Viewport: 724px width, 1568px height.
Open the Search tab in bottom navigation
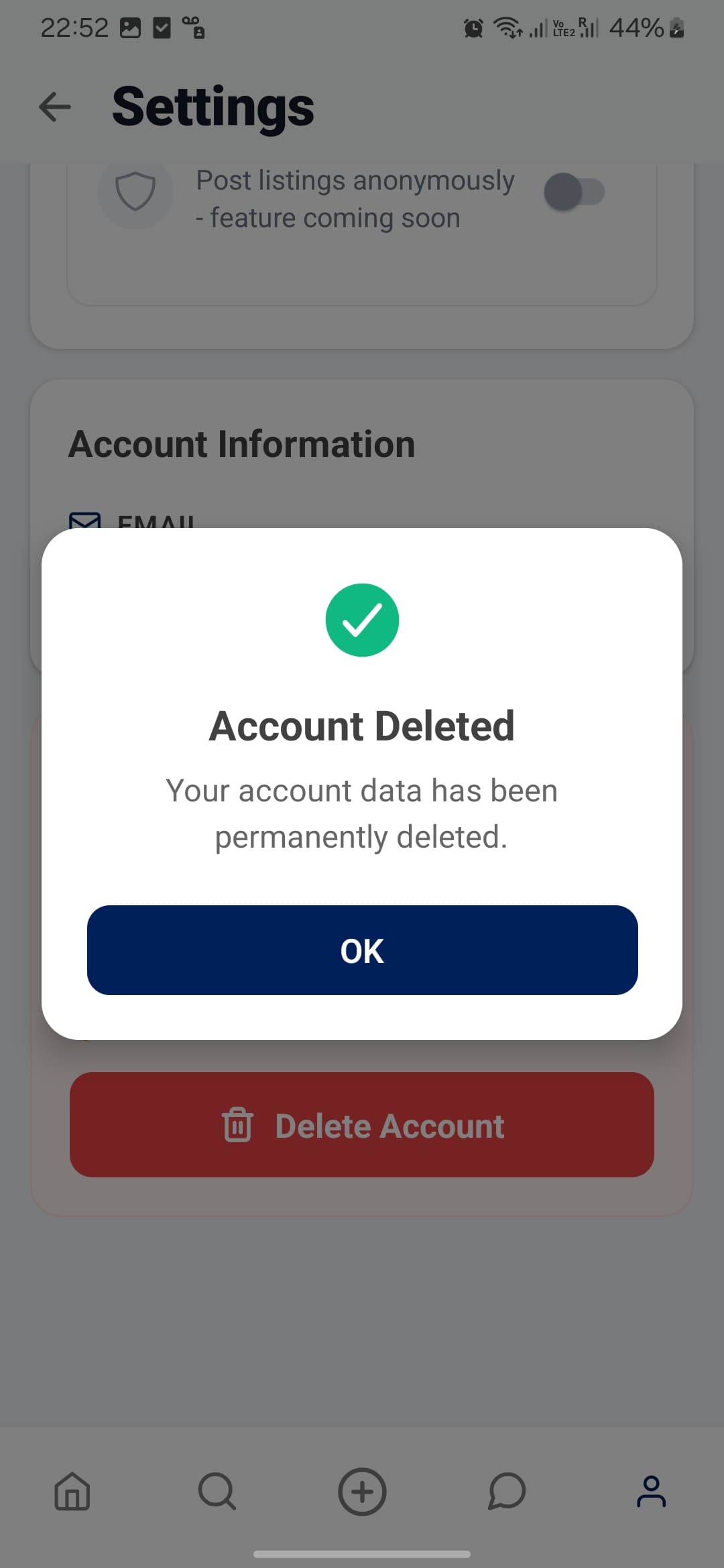[217, 1492]
